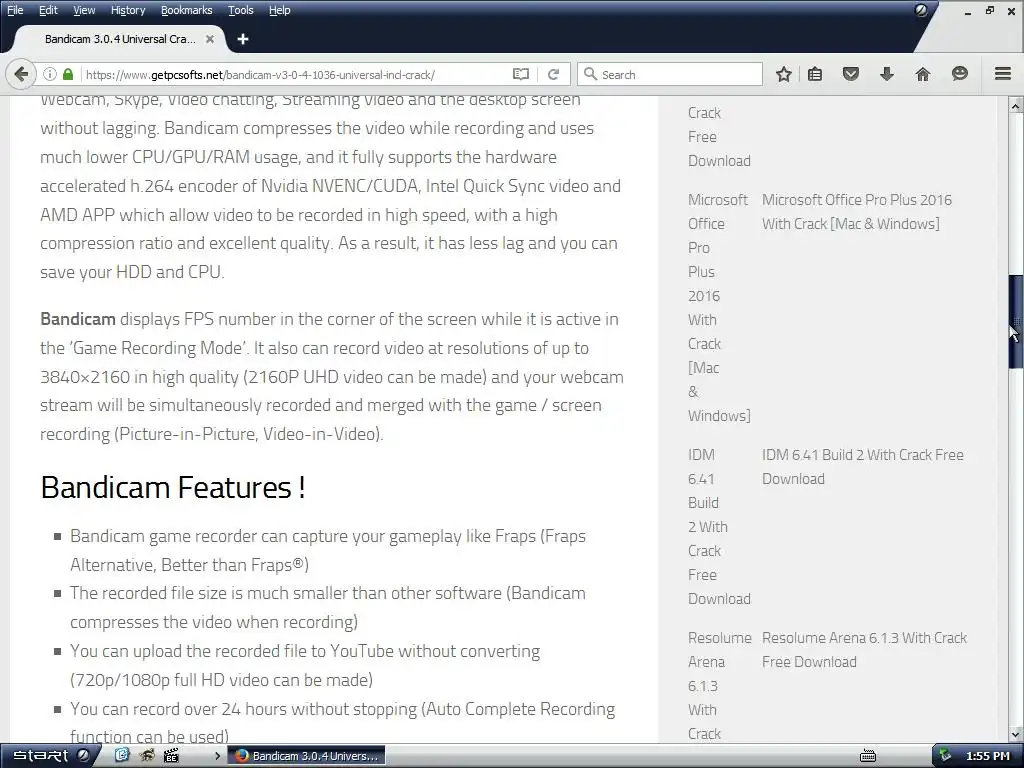Save the page to Pocket
The width and height of the screenshot is (1024, 768).
tap(850, 74)
